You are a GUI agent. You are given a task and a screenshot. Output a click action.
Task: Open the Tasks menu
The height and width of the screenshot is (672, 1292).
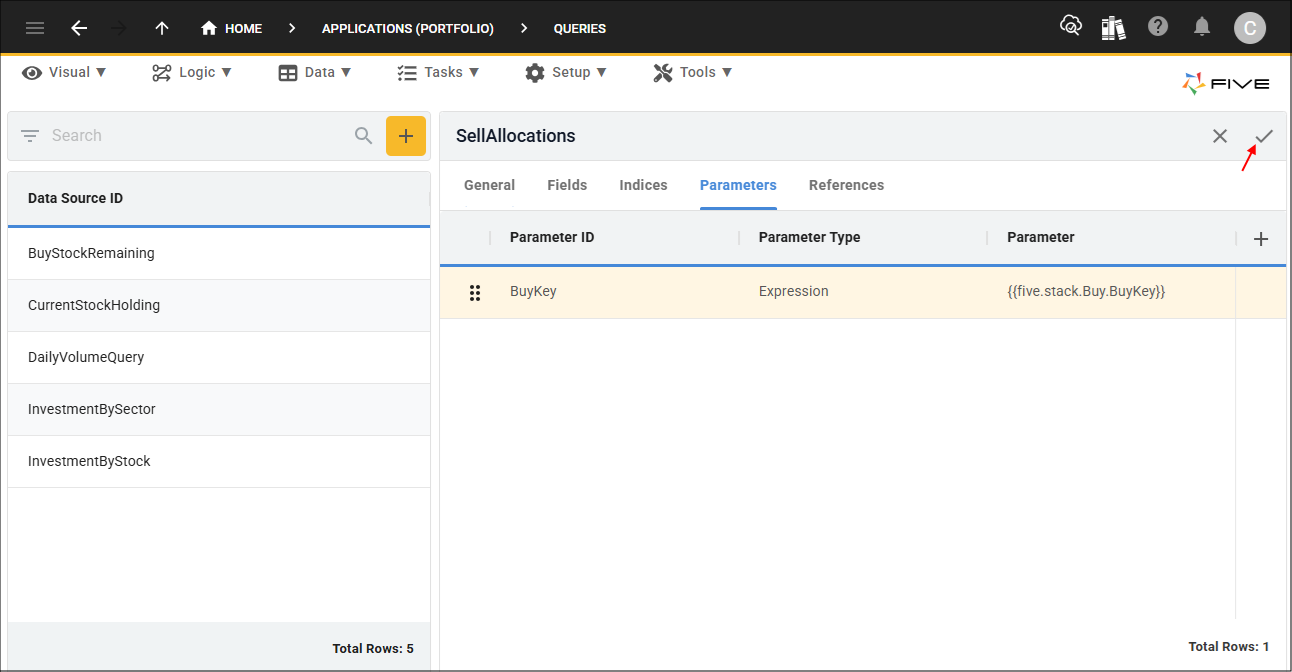tap(438, 72)
